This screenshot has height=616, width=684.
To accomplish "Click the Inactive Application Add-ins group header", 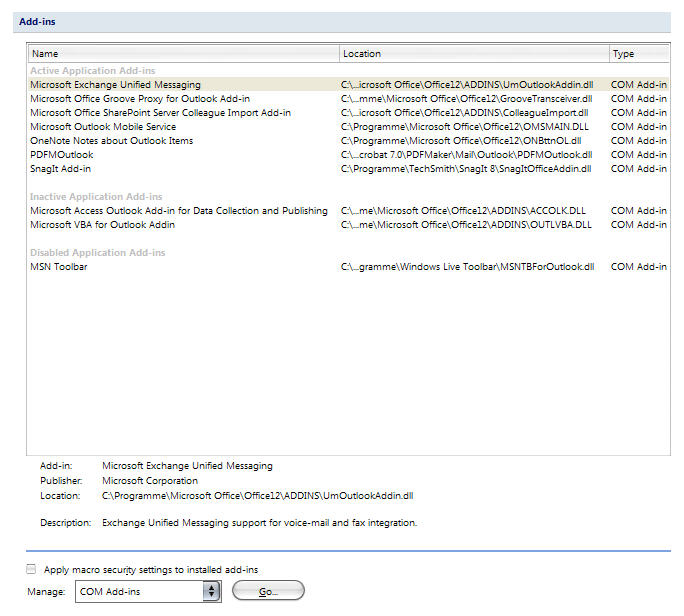I will 96,197.
